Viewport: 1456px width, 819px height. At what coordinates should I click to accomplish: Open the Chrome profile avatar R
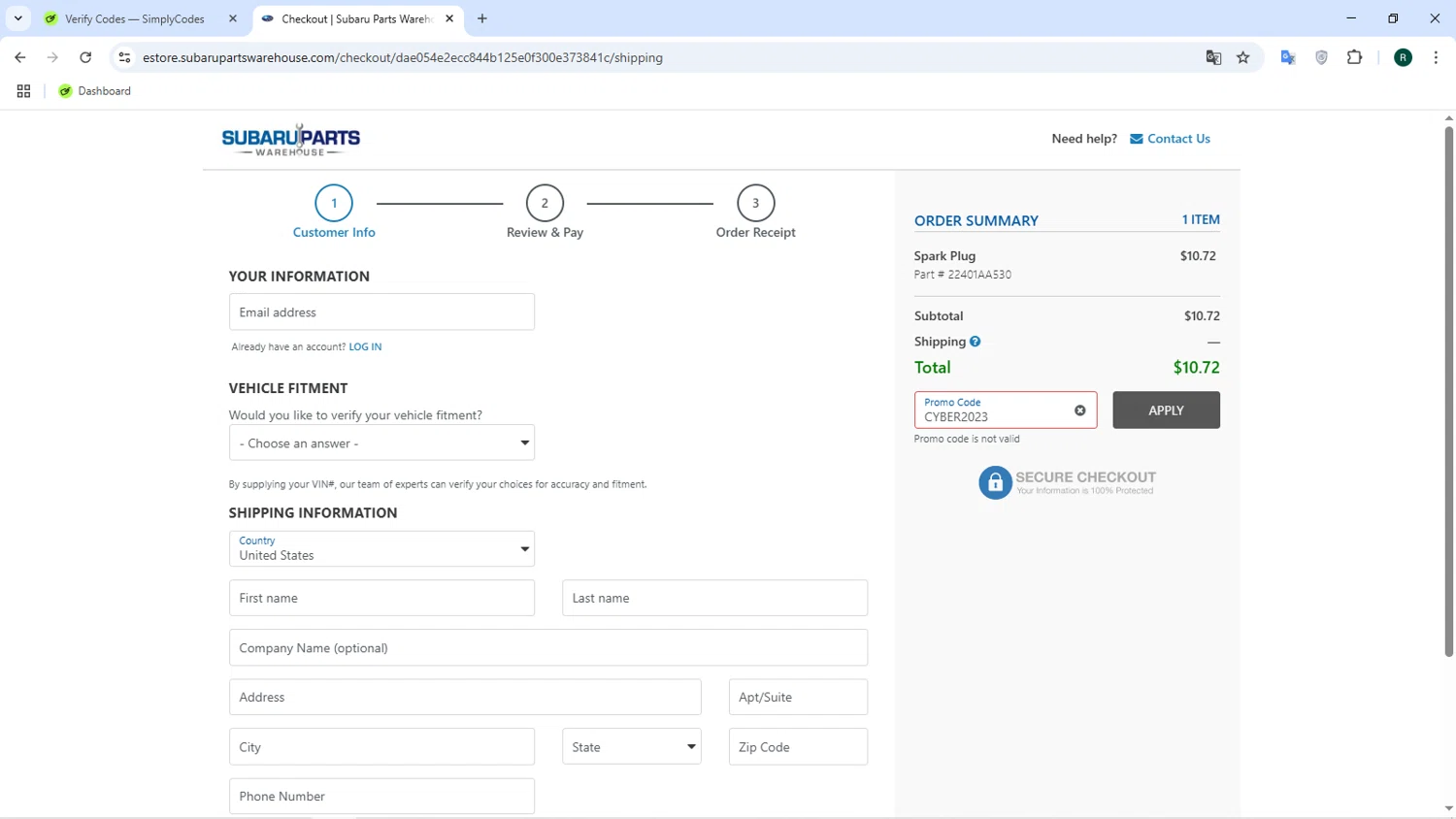1403,57
